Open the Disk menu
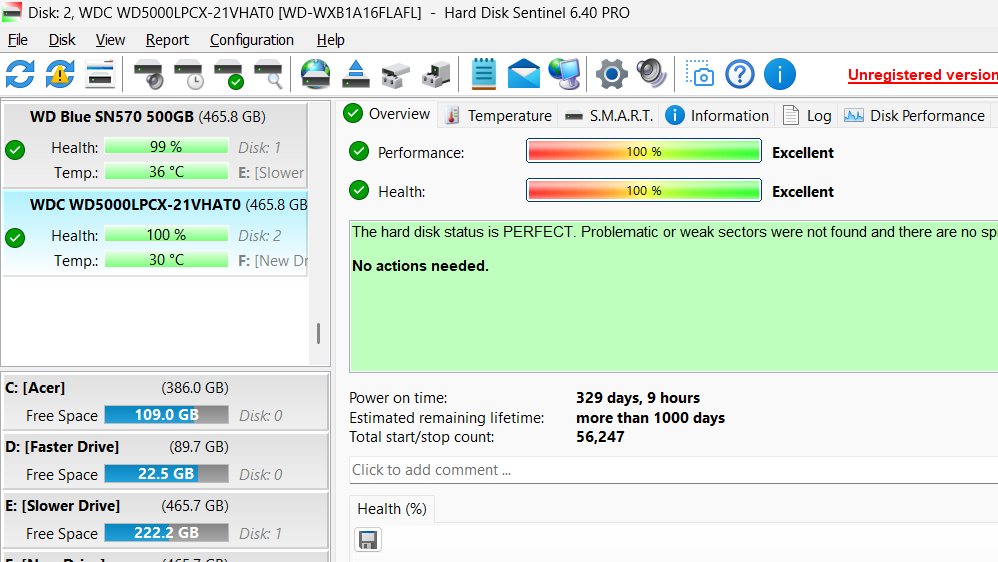998x562 pixels. (62, 40)
